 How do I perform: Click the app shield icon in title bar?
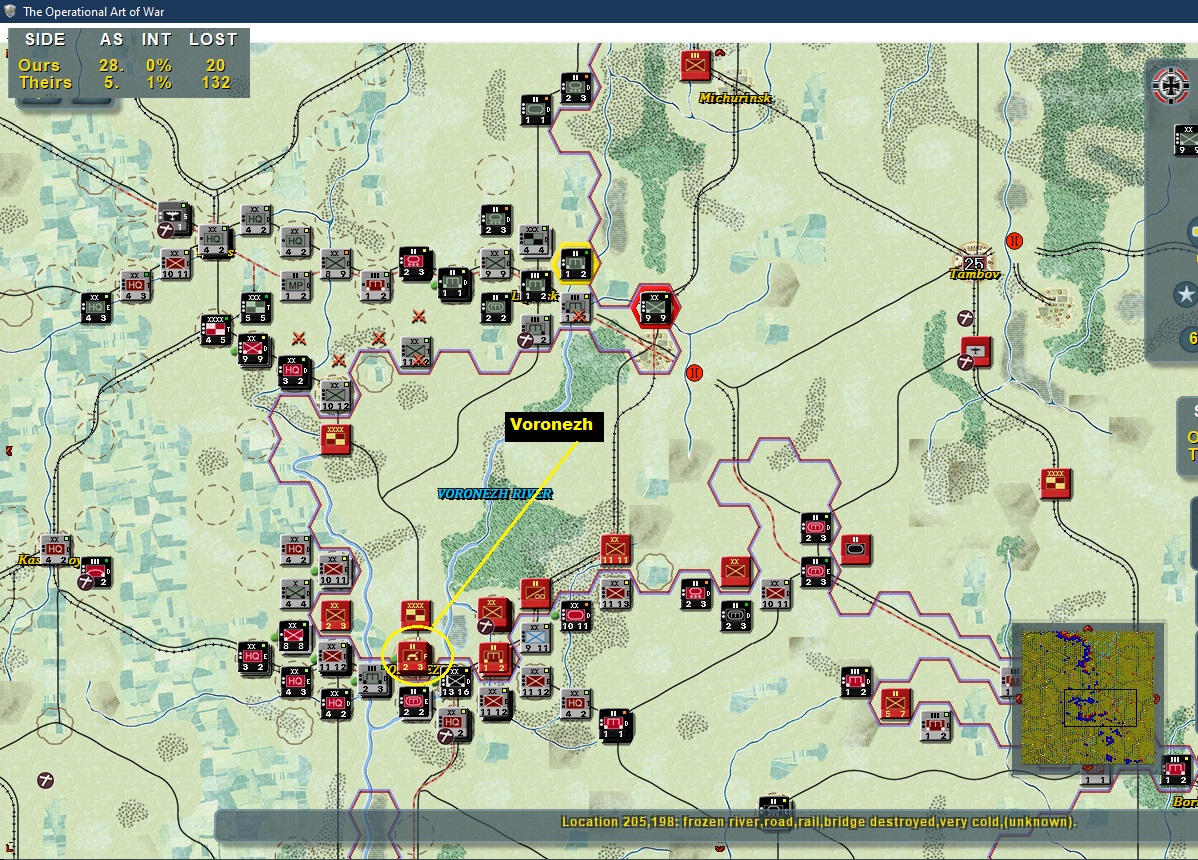coord(10,11)
